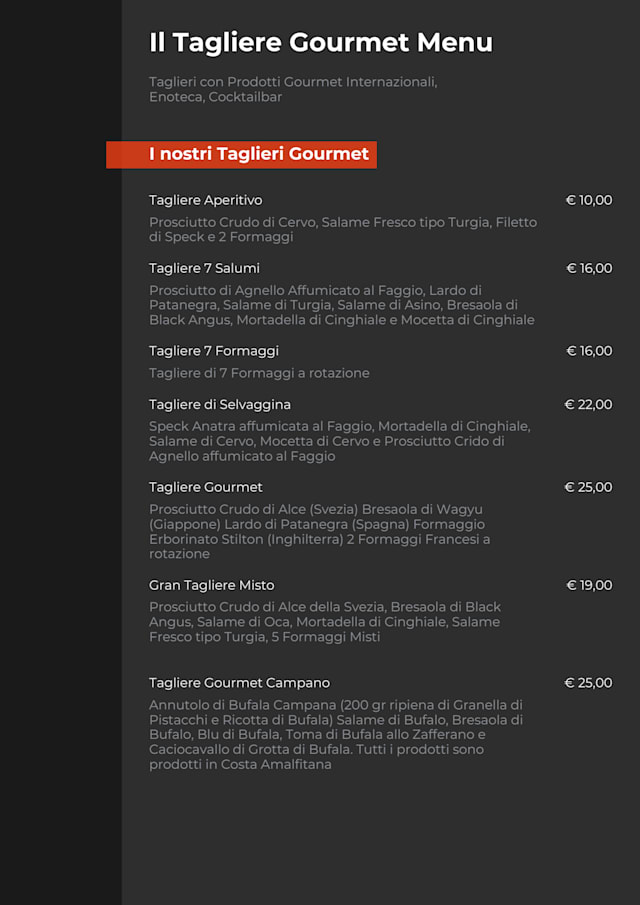The width and height of the screenshot is (640, 905).
Task: Click the subtitle mentioning Enoteca, Cocktailbar
Action: 292,89
